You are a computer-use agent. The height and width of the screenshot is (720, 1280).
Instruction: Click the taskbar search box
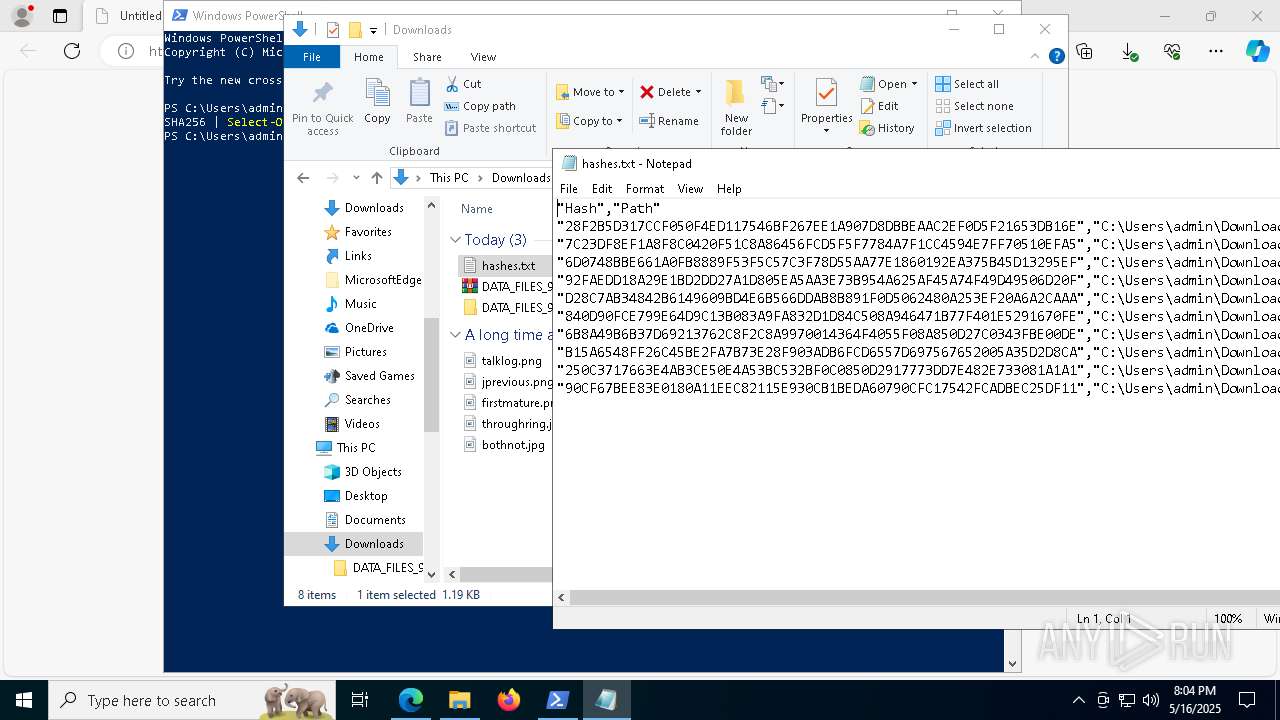point(192,700)
